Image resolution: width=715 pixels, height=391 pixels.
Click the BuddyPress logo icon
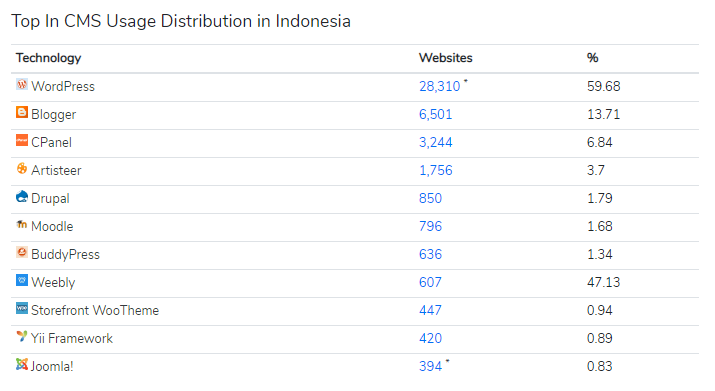click(x=22, y=252)
